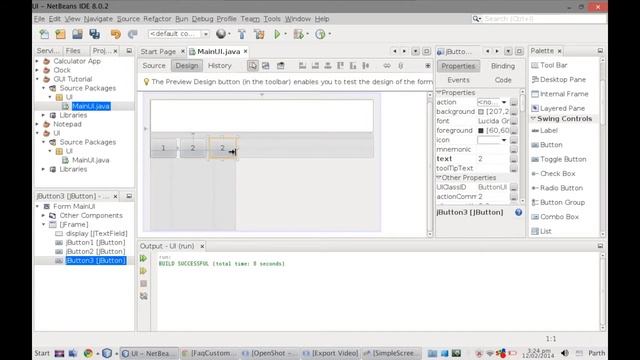This screenshot has width=640, height=360.
Task: Expand the Clock project node
Action: point(38,70)
